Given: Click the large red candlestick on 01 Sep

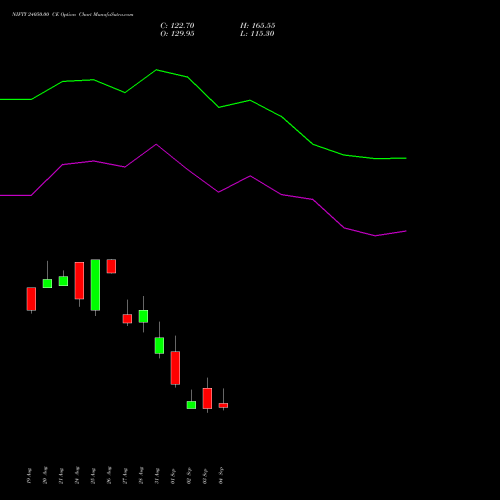Looking at the screenshot, I should [175, 368].
